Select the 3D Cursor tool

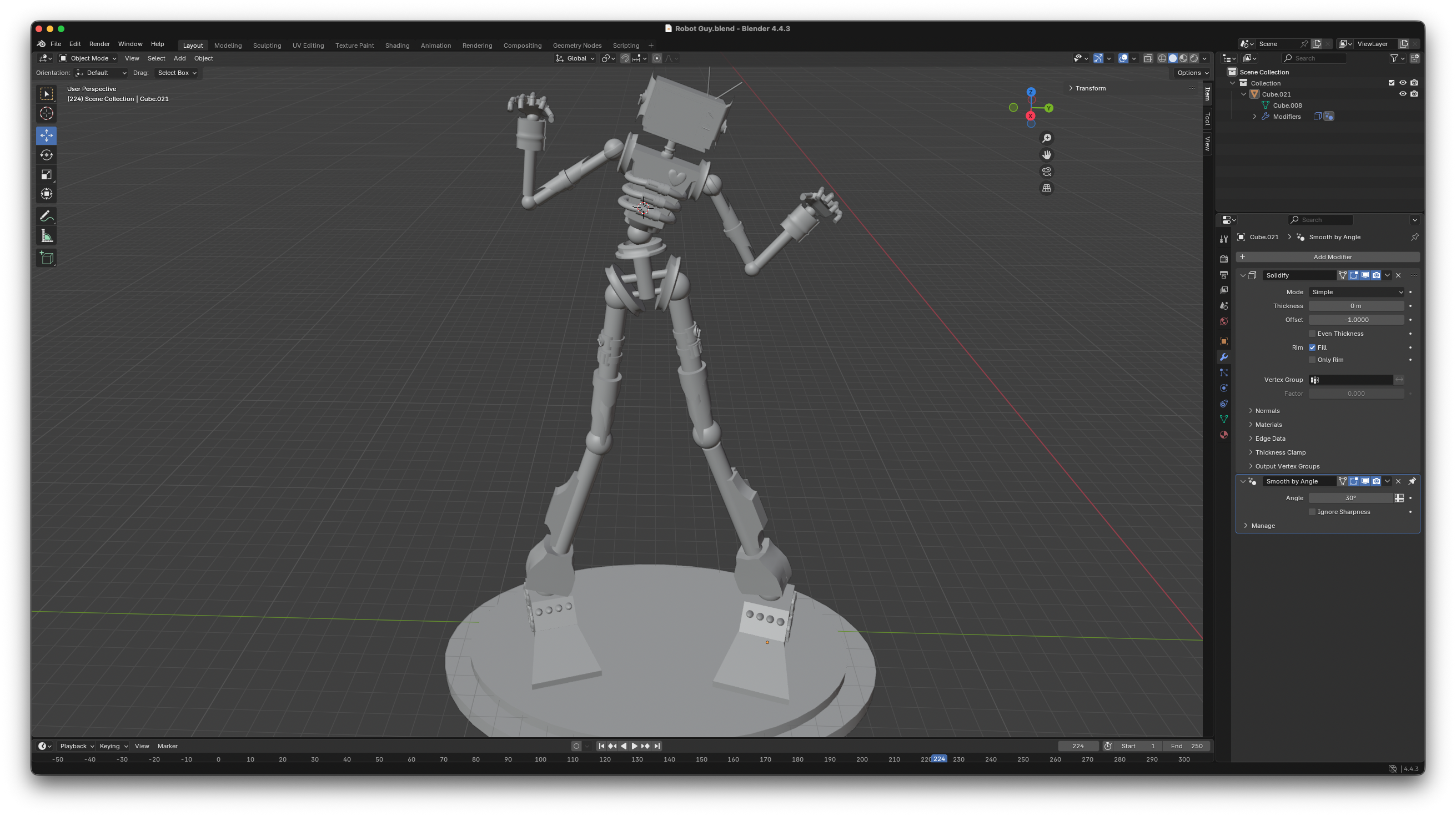coord(46,114)
